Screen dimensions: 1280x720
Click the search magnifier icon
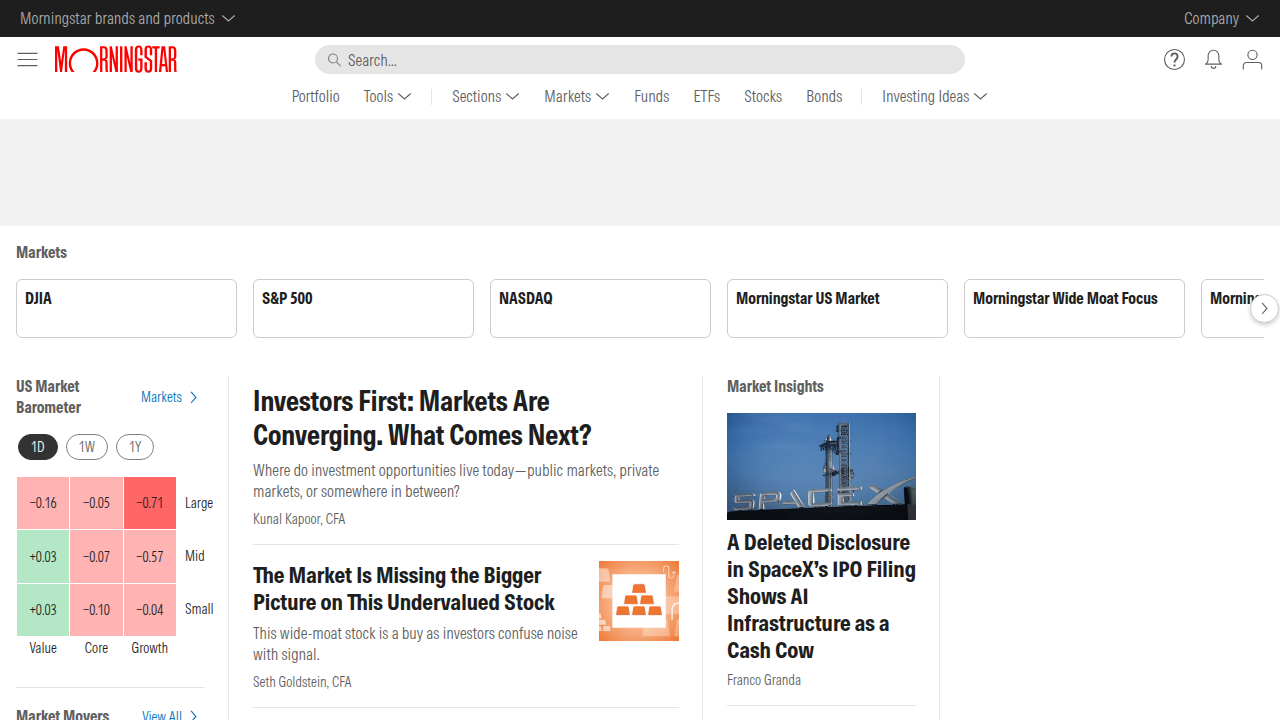tap(334, 60)
